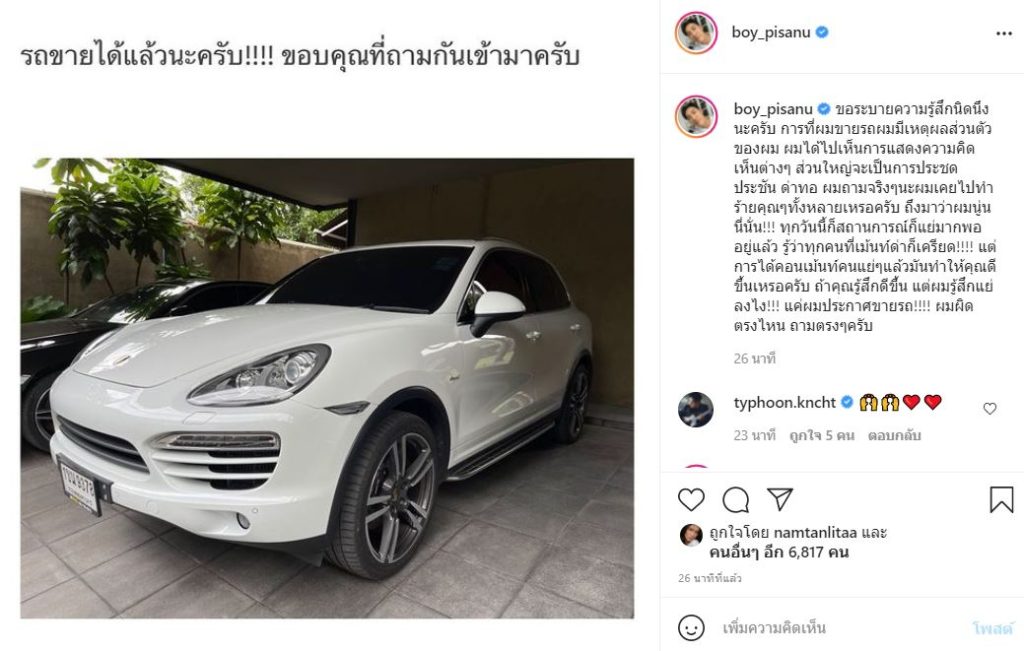Submit comment with โพสต์ button
The width and height of the screenshot is (1024, 651).
pyautogui.click(x=992, y=628)
